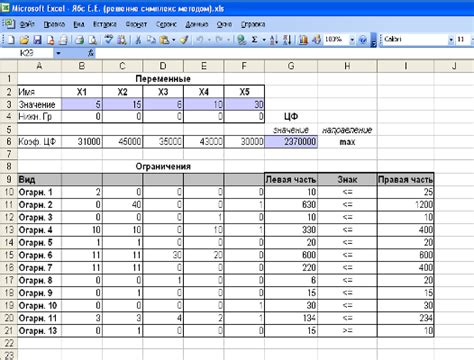This screenshot has width=474, height=360.
Task: Activate the Format Painter brush
Action: tap(184, 40)
